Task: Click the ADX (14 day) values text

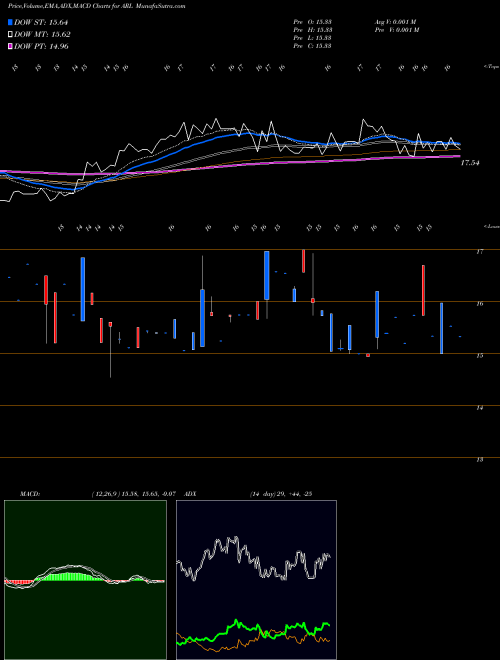Action: (x=281, y=494)
